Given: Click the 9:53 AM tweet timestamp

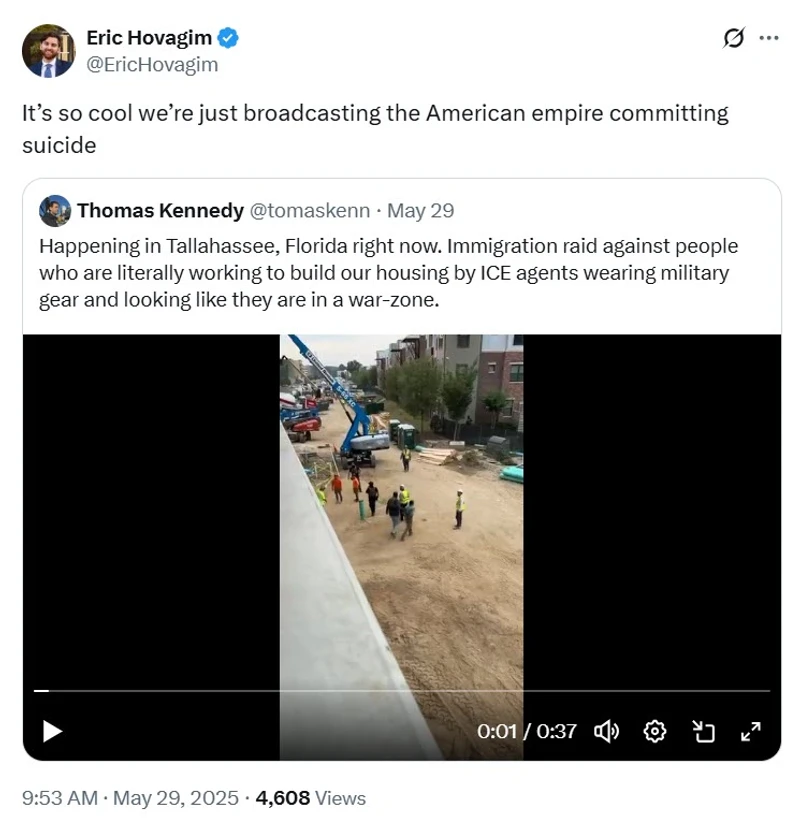Looking at the screenshot, I should (60, 798).
